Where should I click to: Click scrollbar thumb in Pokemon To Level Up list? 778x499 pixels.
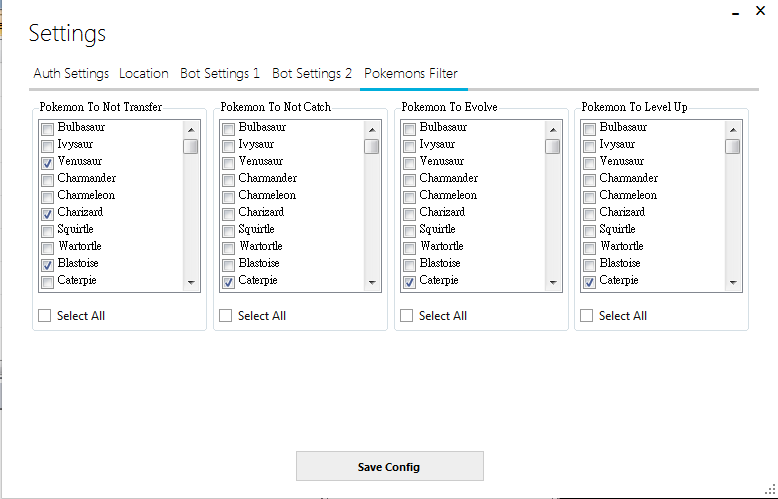[733, 146]
